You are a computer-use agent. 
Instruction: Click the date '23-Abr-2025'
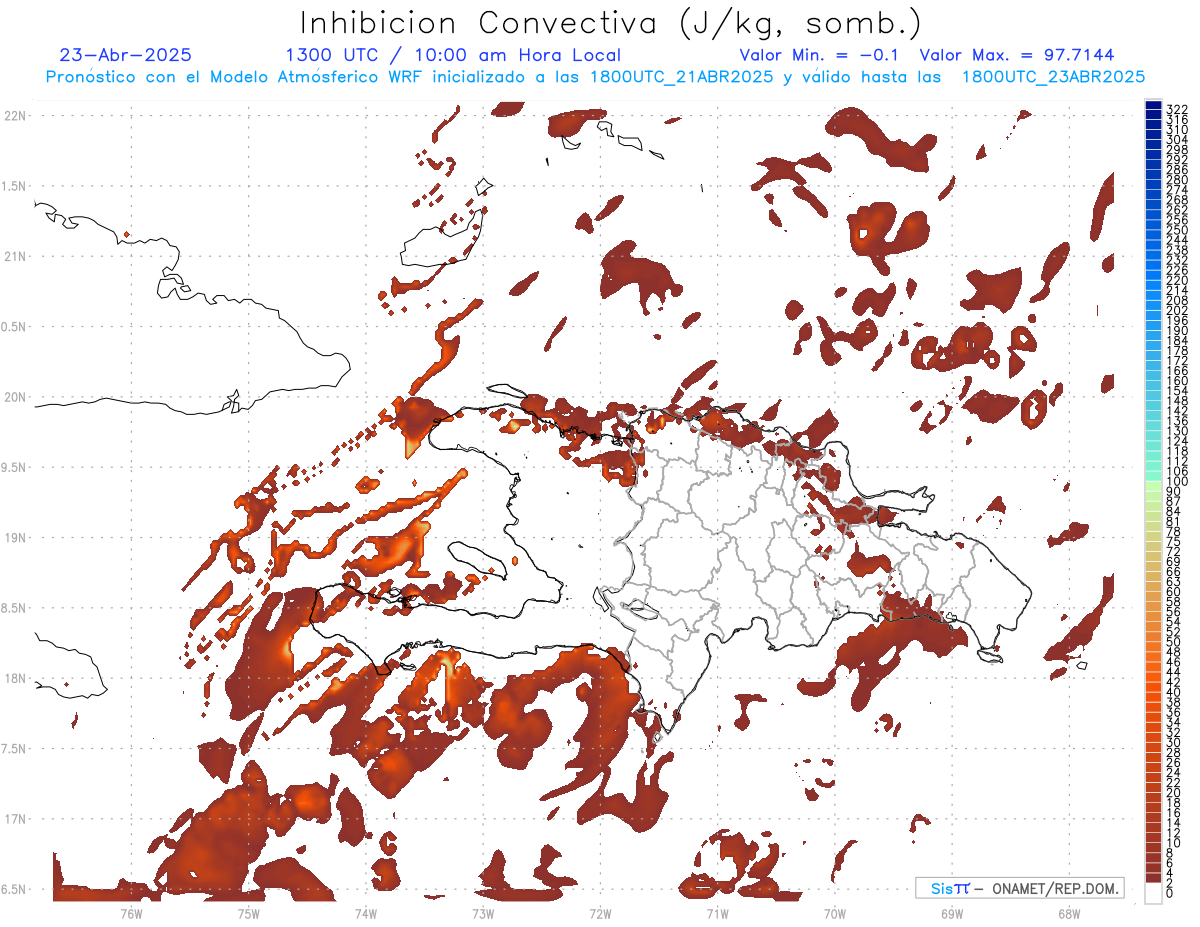[126, 55]
